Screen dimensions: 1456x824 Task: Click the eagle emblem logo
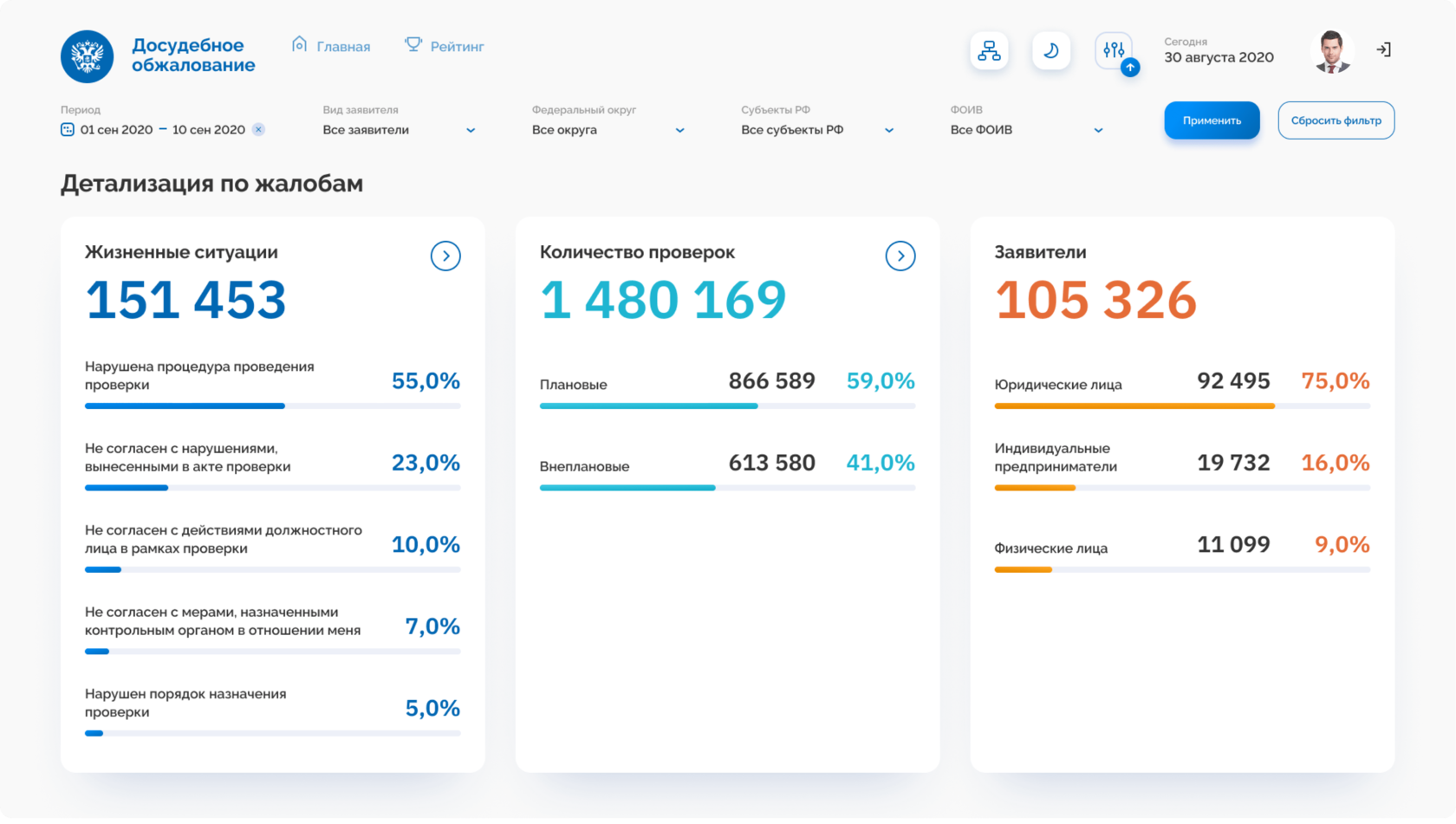point(87,56)
